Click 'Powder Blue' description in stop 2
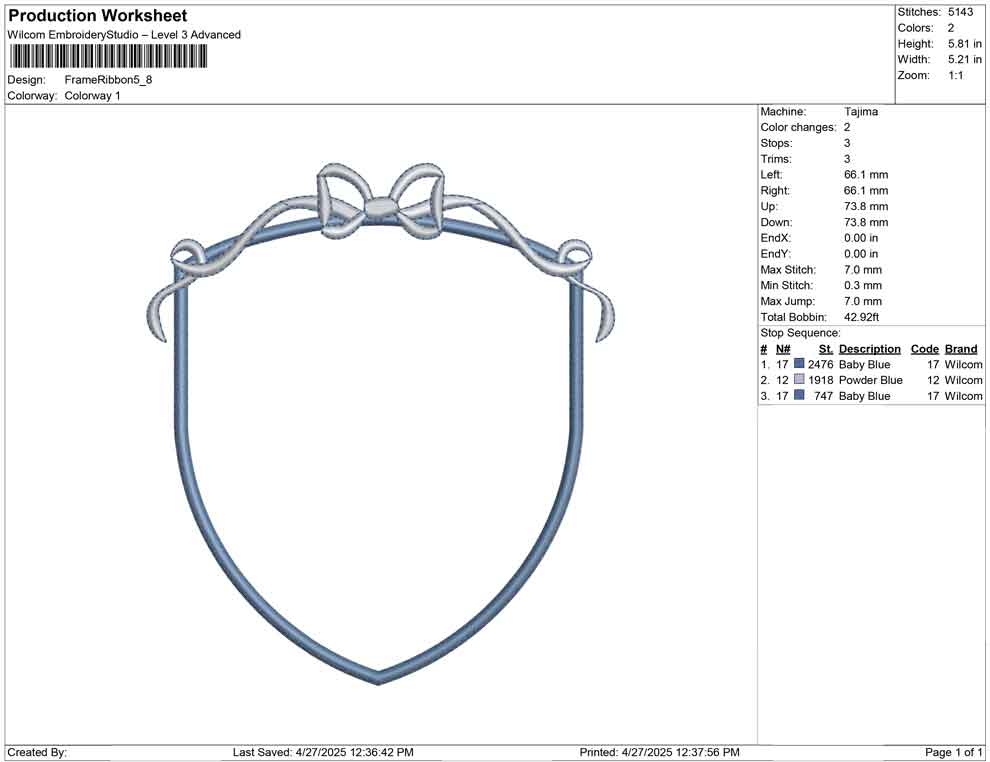 coord(871,380)
